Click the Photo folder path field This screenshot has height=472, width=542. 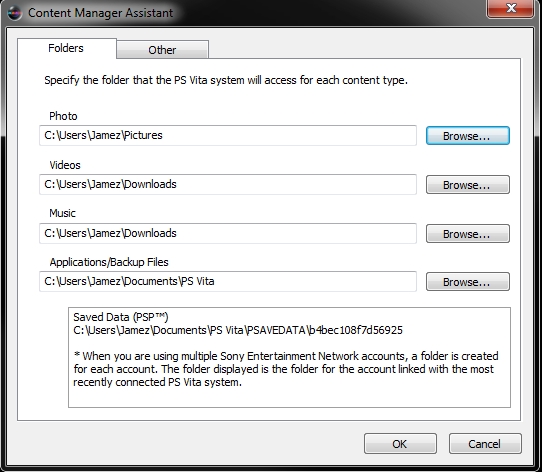tap(228, 136)
